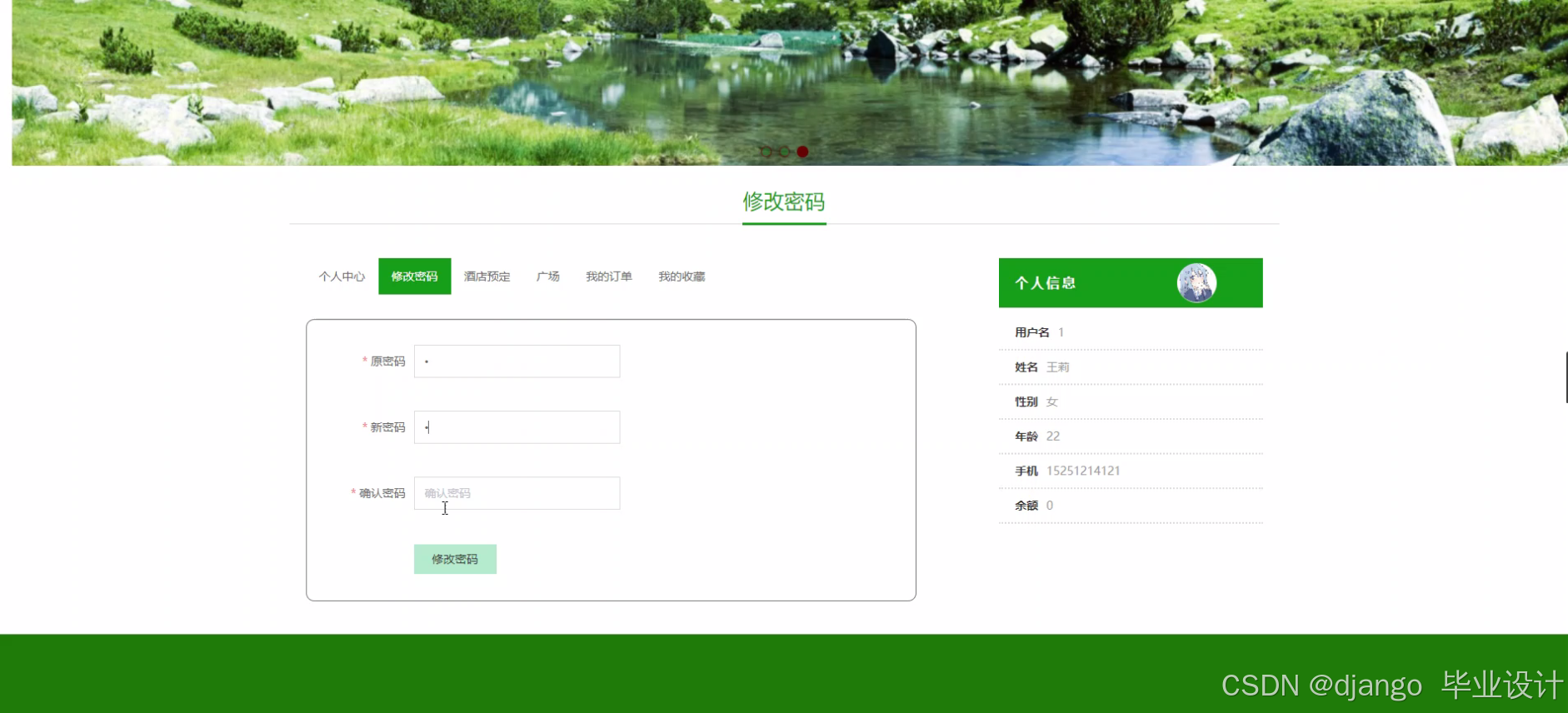Click the user avatar in 个人信息 header

click(x=1196, y=283)
